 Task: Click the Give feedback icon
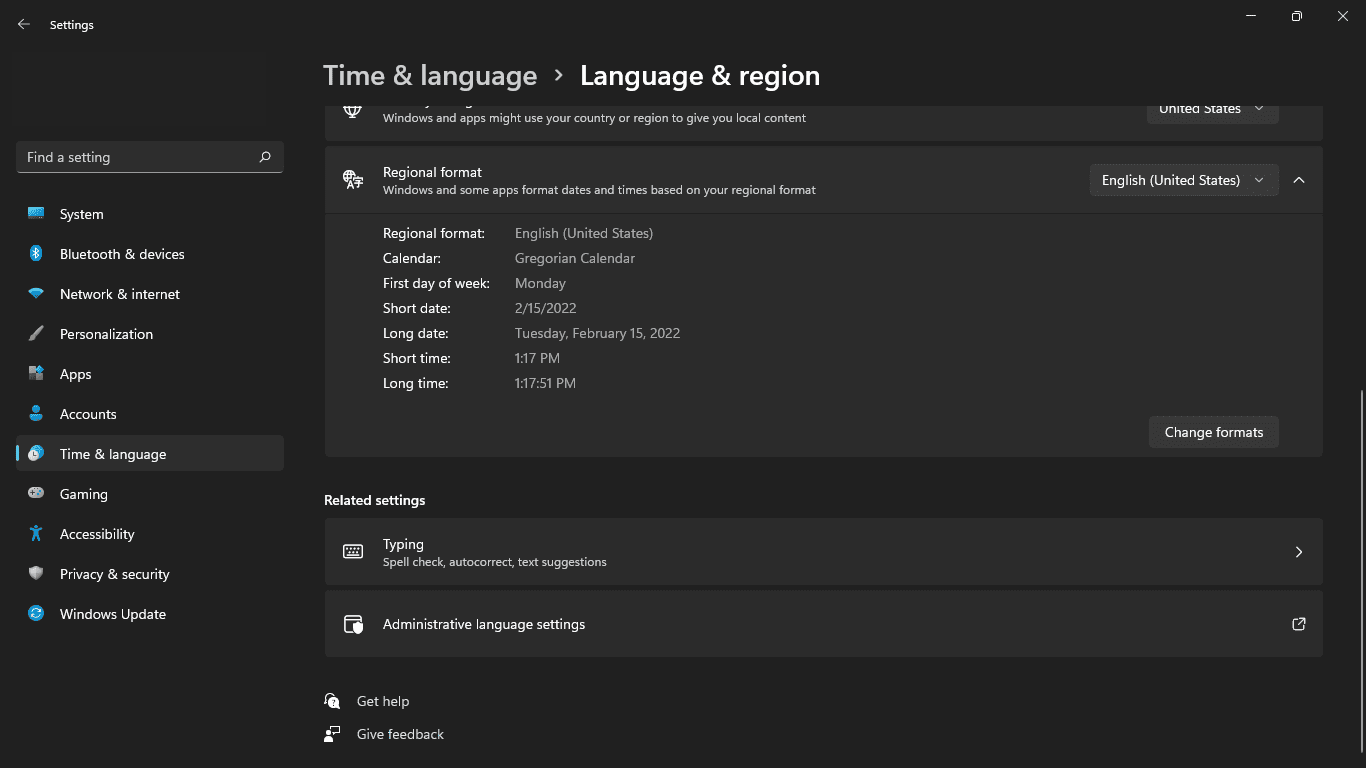pos(333,734)
